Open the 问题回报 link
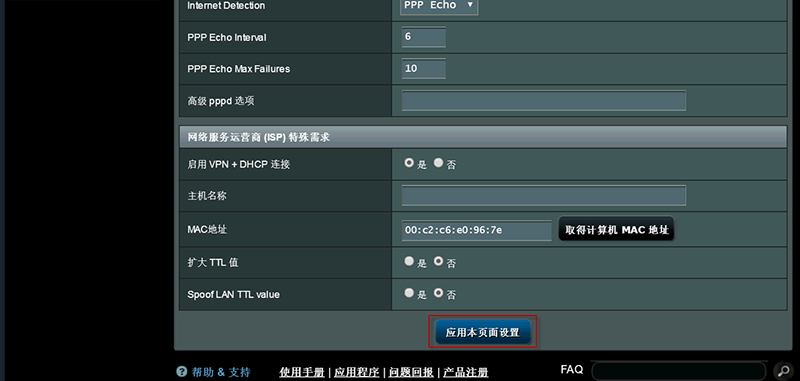The width and height of the screenshot is (800, 381). coord(411,372)
